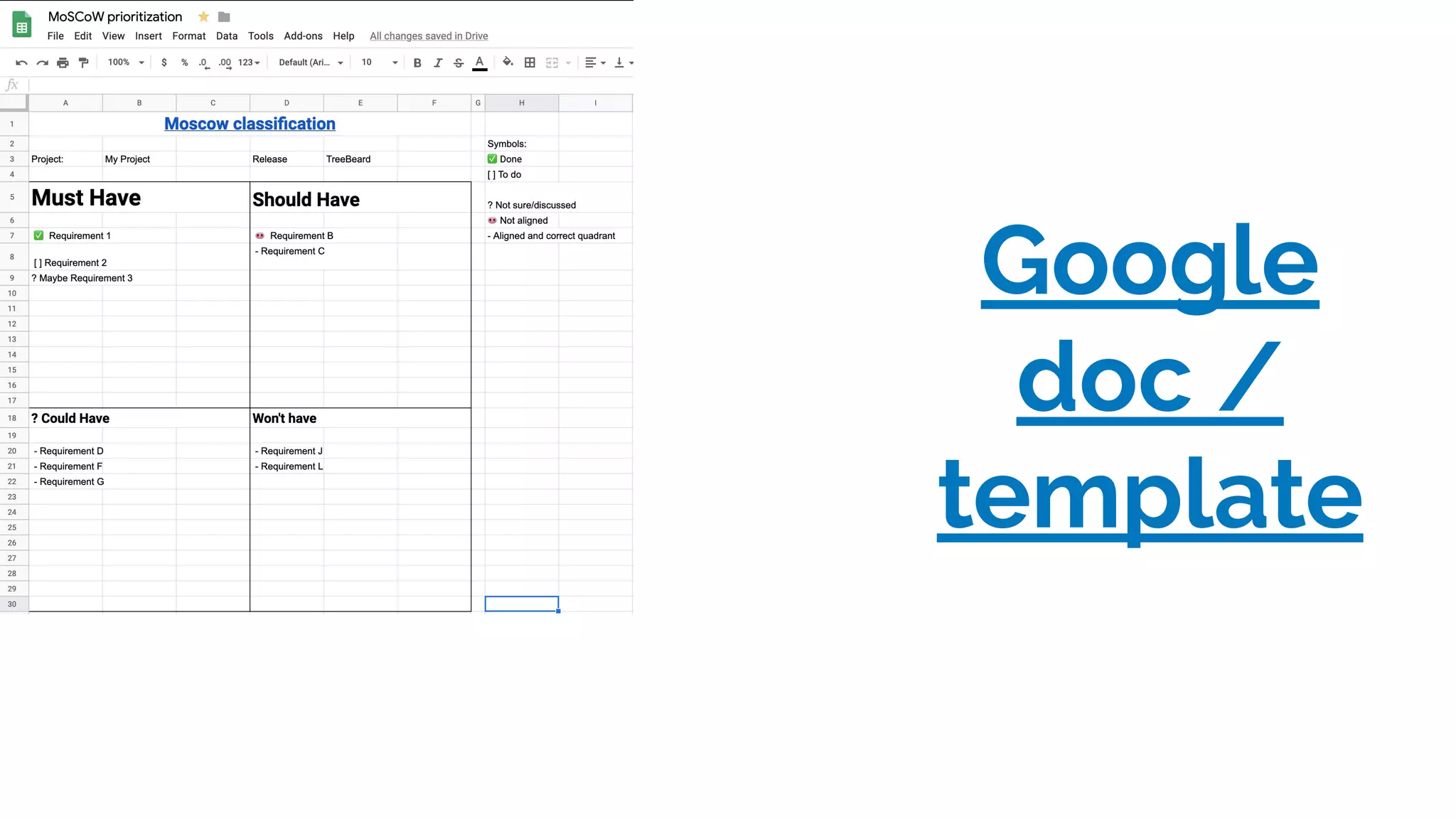The image size is (1456, 819).
Task: Increase decimal places icon
Action: tap(225, 63)
